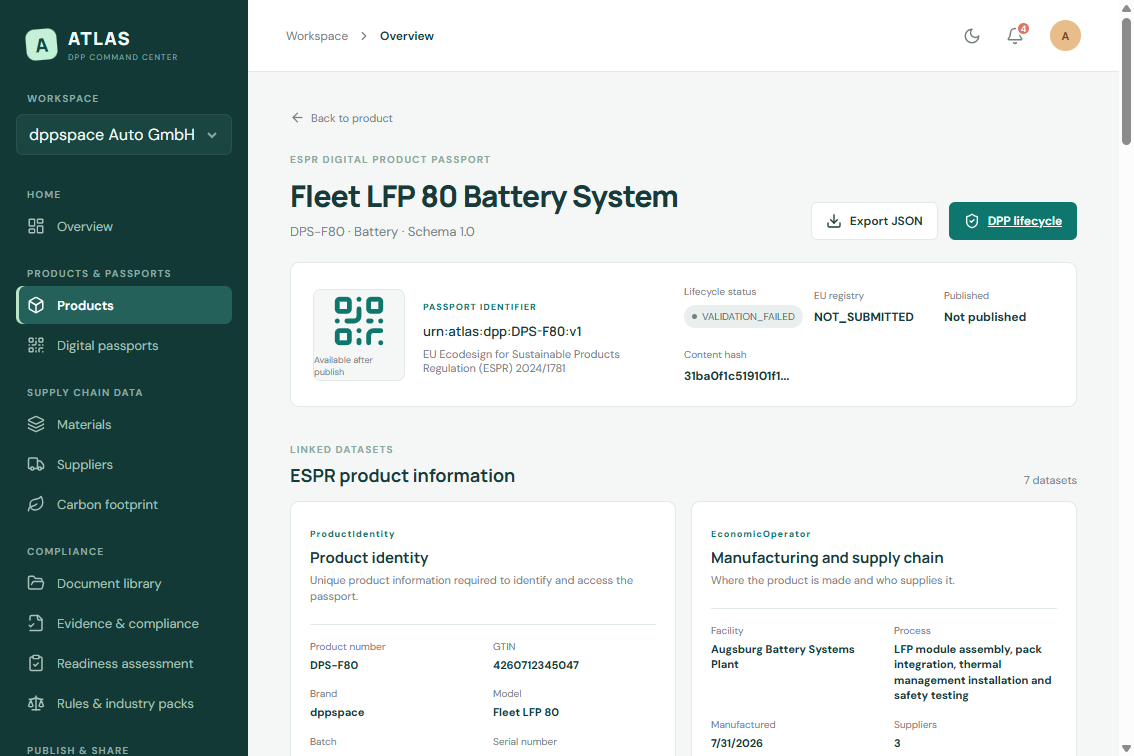Image resolution: width=1134 pixels, height=756 pixels.
Task: Click Manufacturing and supply chain heading
Action: (827, 558)
